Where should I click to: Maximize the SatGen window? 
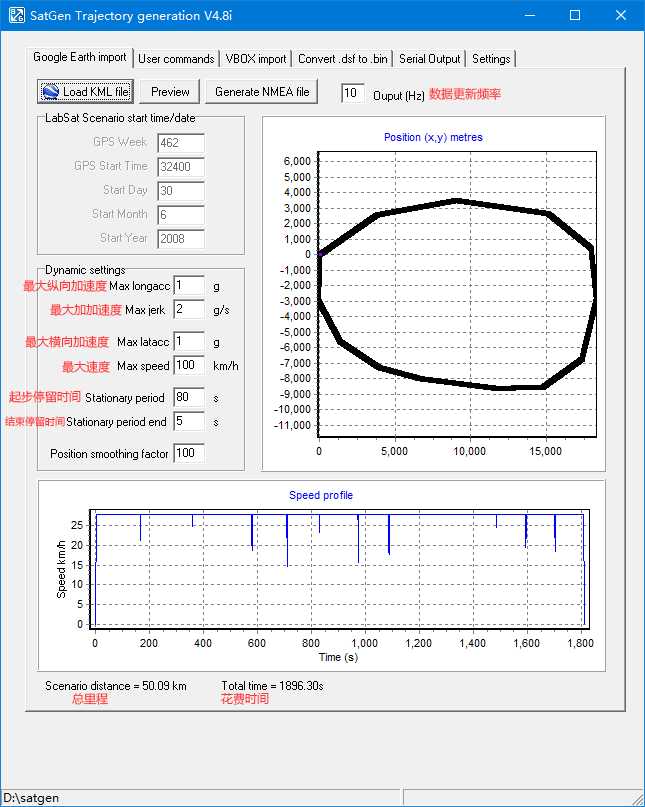tap(575, 15)
